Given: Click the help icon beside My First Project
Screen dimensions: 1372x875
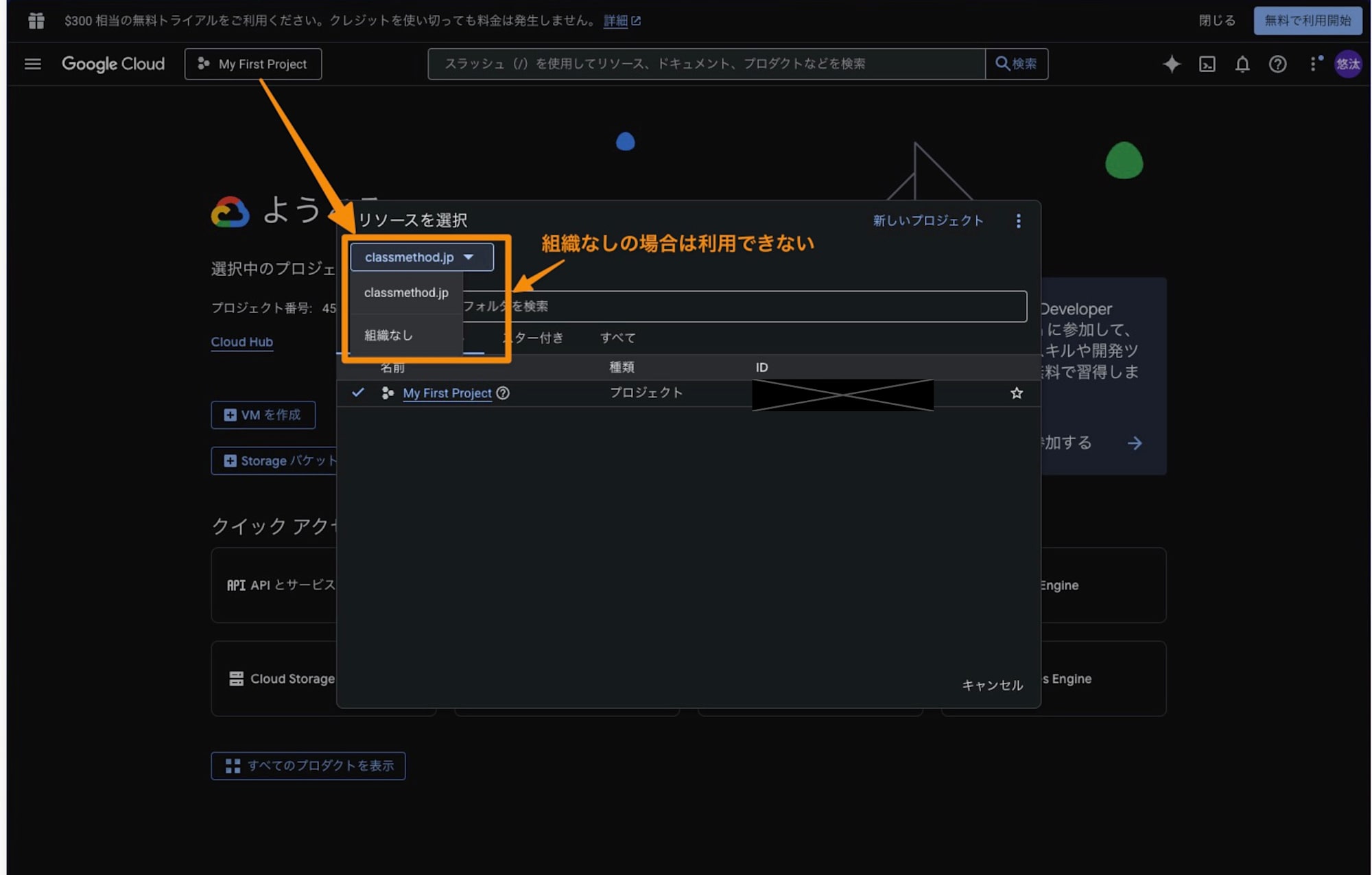Looking at the screenshot, I should [504, 393].
